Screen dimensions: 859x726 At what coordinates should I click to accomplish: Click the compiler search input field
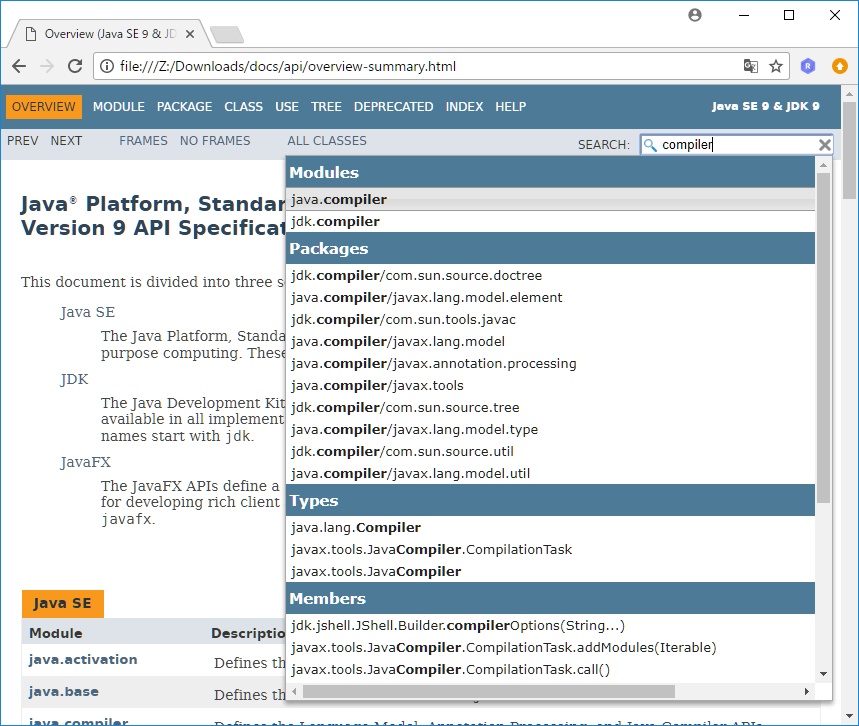tap(738, 145)
